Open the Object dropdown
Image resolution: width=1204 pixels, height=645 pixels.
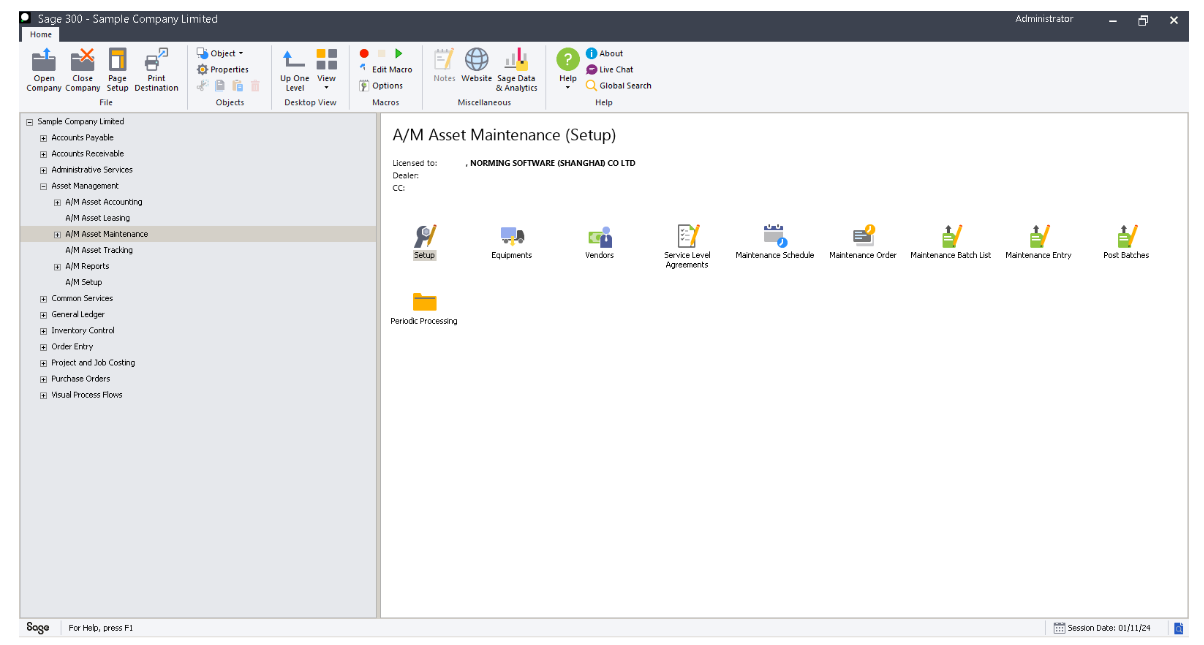[x=220, y=54]
